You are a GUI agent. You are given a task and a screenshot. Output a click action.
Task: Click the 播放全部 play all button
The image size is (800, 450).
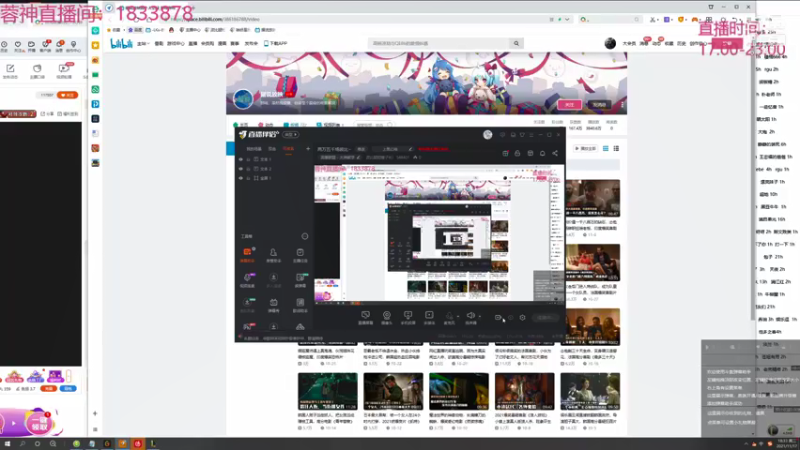point(585,148)
